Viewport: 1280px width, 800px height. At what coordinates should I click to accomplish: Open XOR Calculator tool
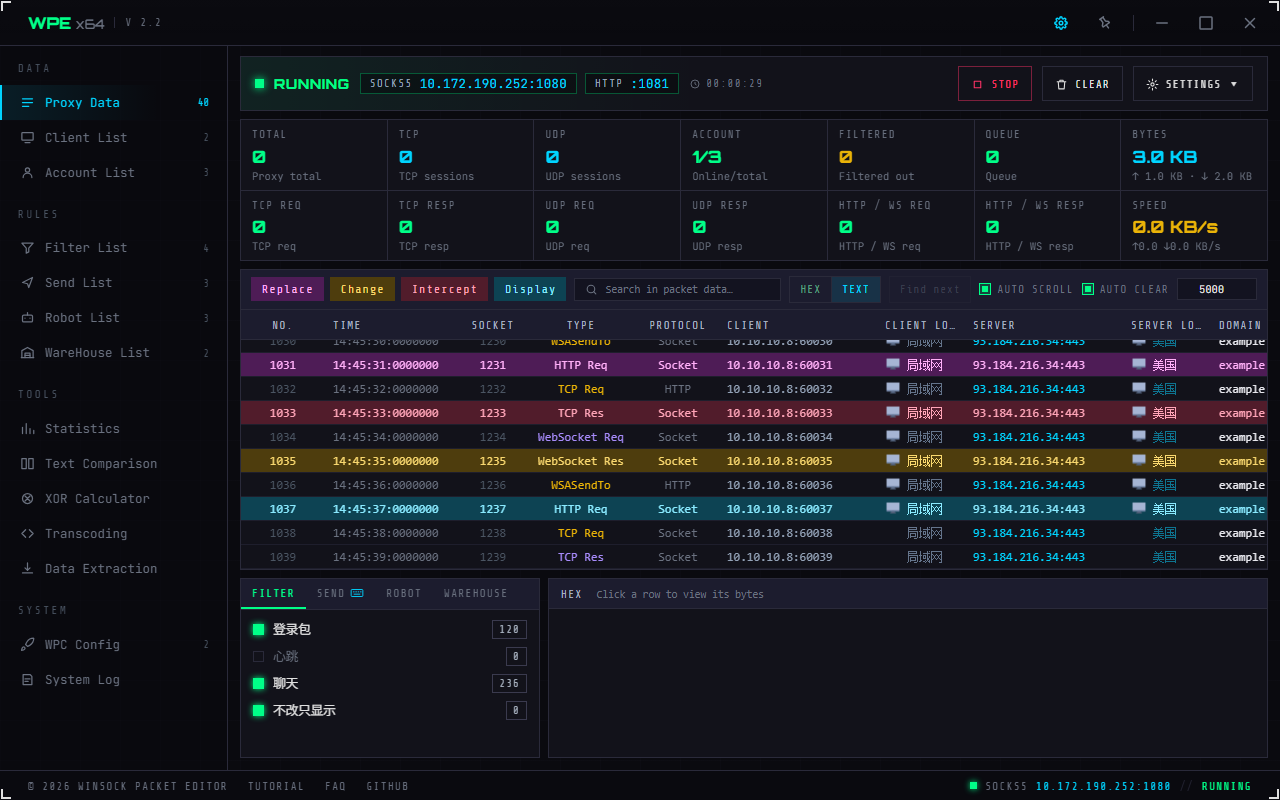tap(114, 498)
